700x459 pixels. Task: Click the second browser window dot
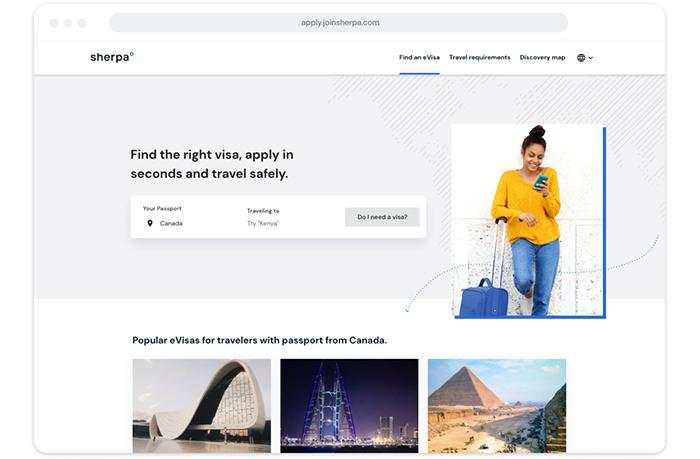pyautogui.click(x=68, y=23)
